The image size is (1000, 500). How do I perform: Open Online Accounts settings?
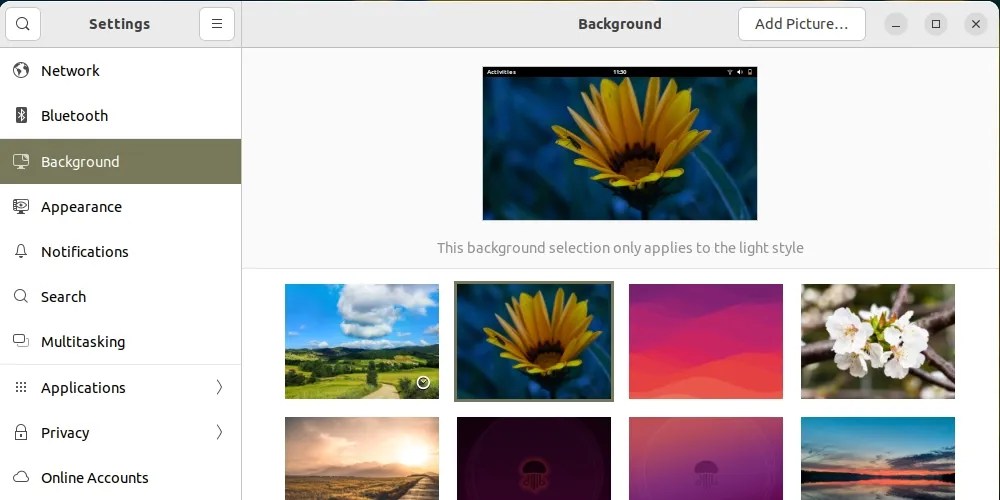click(121, 477)
